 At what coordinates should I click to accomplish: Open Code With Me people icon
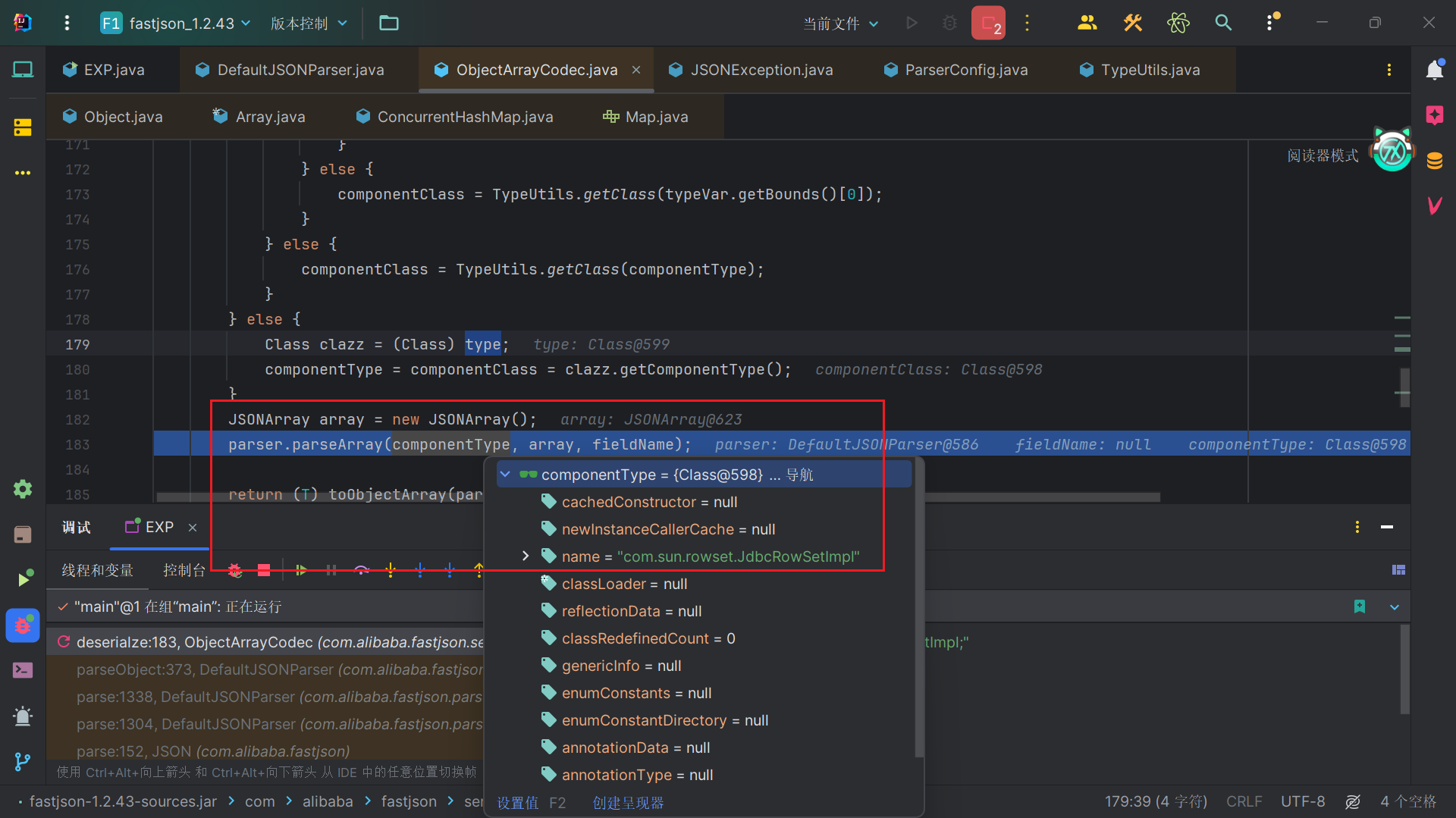[x=1087, y=23]
